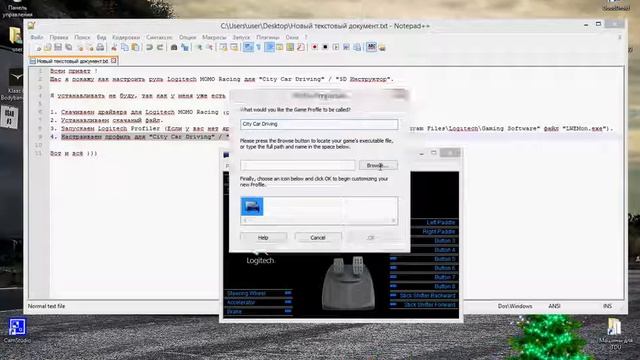Click the Replace toolbar icon

[x=185, y=48]
